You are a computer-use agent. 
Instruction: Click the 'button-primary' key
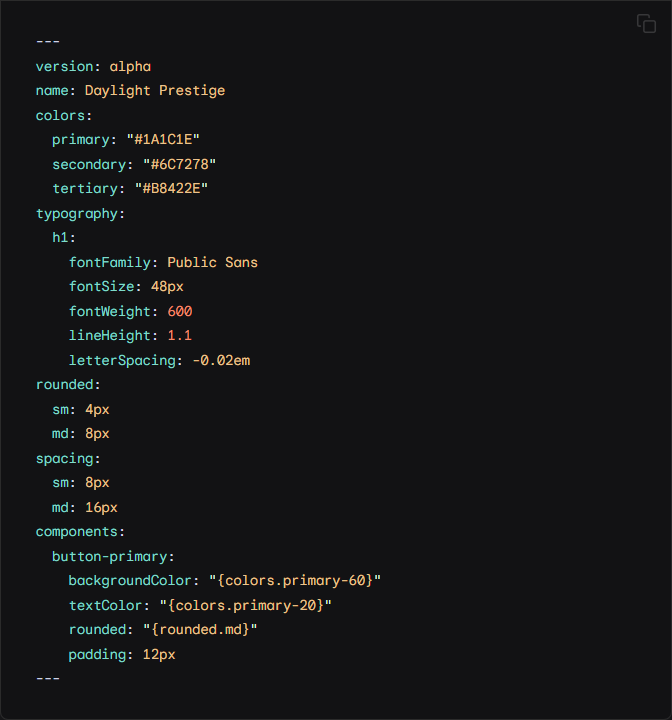[110, 557]
